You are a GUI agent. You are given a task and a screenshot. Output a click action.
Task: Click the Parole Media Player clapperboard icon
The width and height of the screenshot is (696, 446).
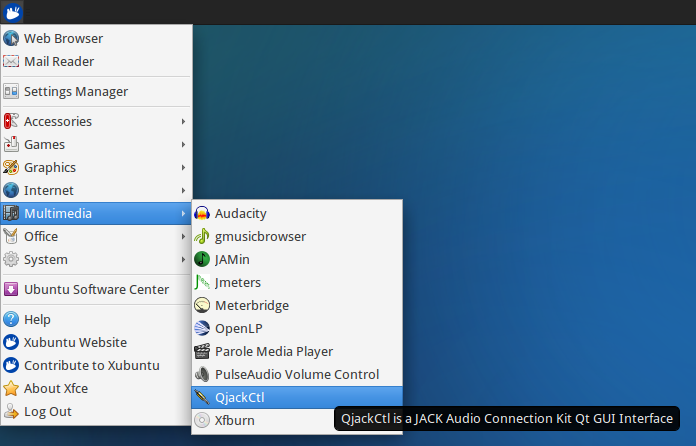(203, 352)
